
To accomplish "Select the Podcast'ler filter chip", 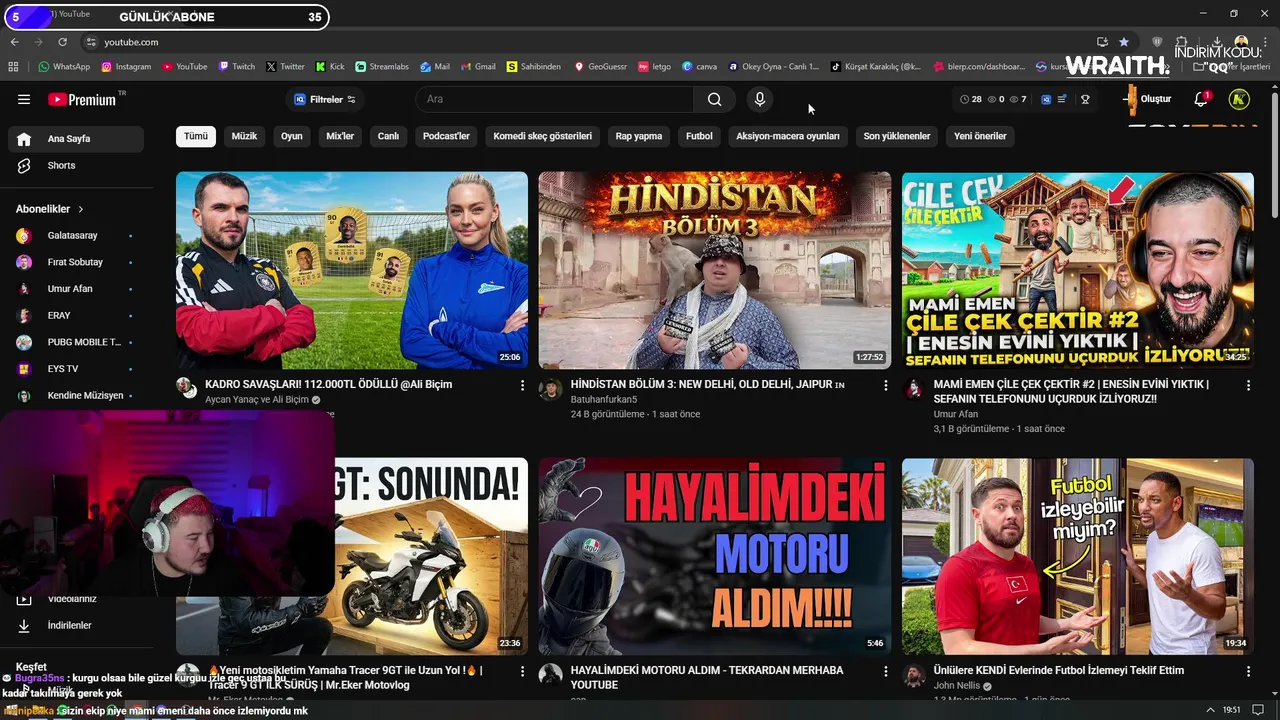I will pyautogui.click(x=446, y=136).
